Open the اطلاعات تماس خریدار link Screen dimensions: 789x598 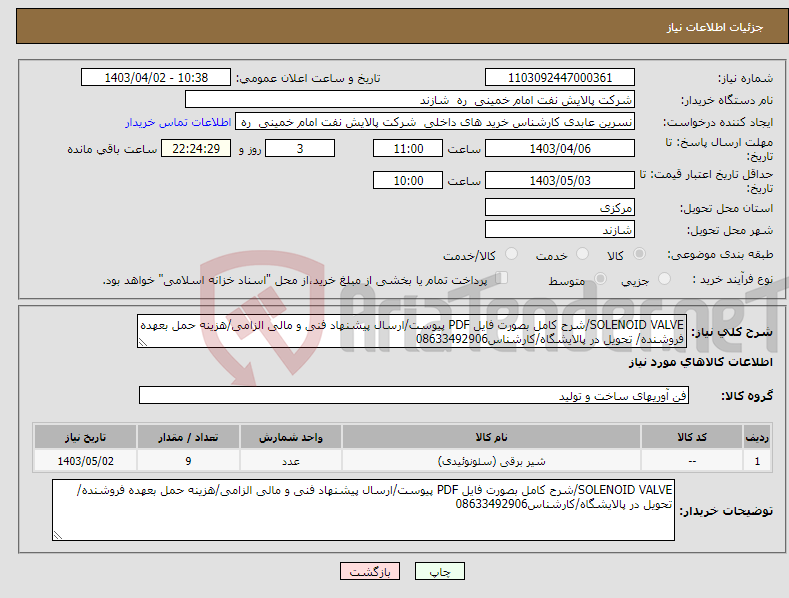pyautogui.click(x=178, y=122)
